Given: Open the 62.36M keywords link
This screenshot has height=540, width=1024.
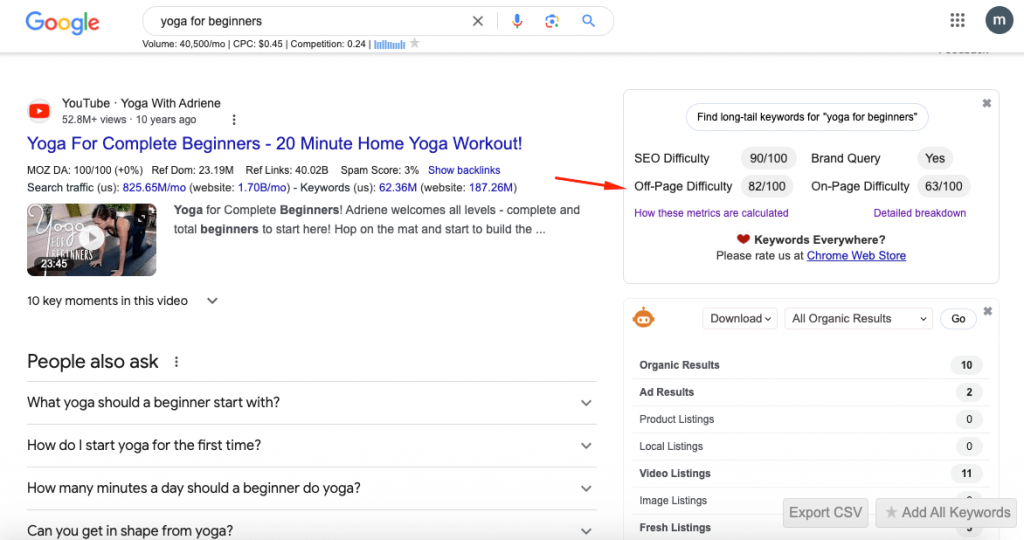Looking at the screenshot, I should [x=398, y=188].
